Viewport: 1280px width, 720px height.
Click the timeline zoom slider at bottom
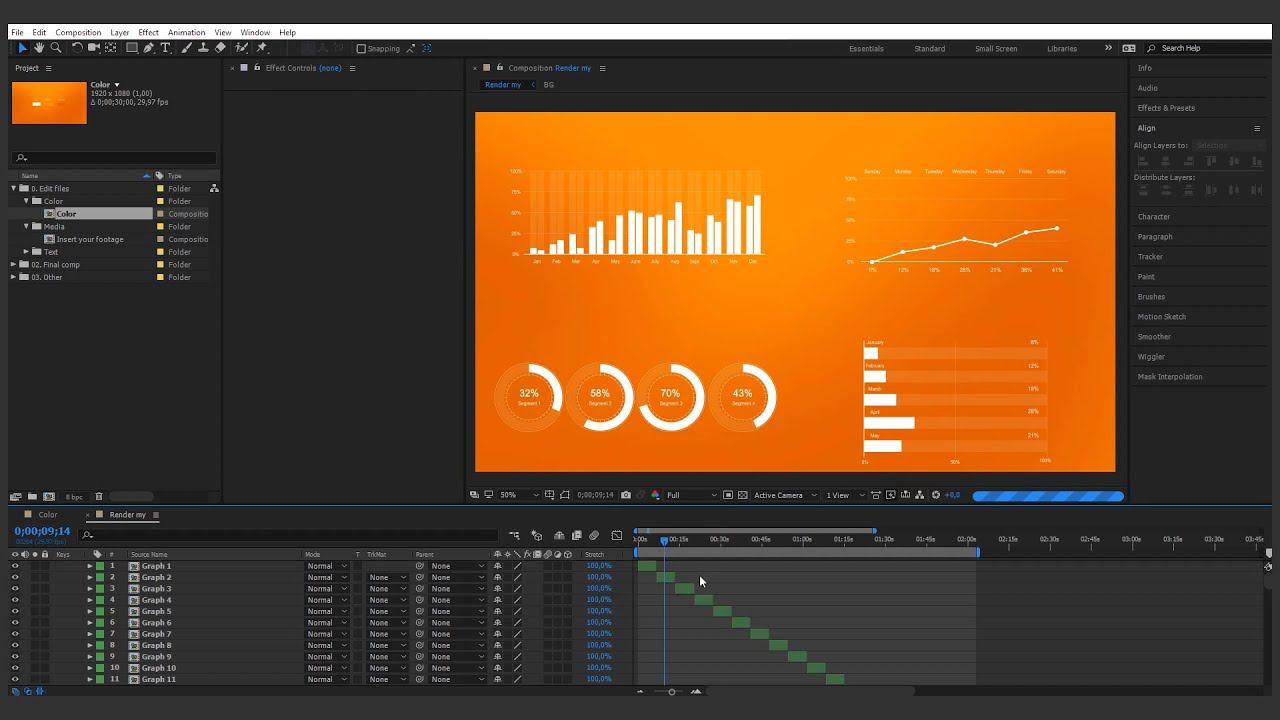(671, 691)
